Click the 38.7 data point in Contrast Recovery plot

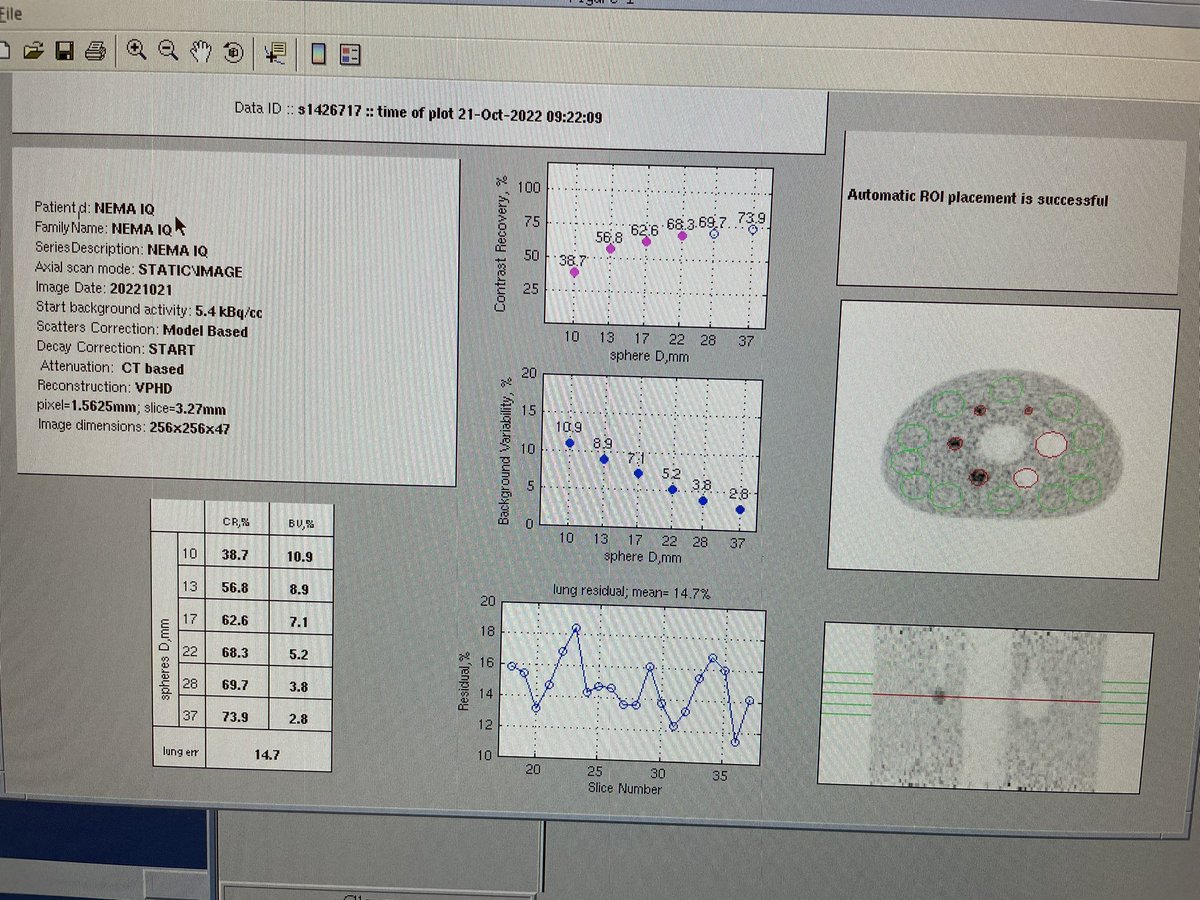point(574,272)
